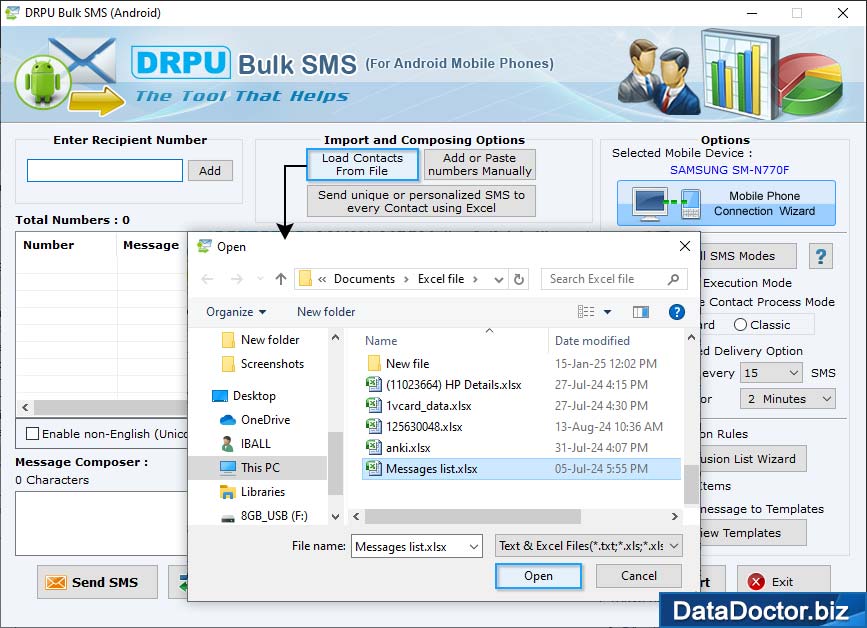The height and width of the screenshot is (628, 867).
Task: Click the Send SMS envelope icon
Action: [x=56, y=582]
